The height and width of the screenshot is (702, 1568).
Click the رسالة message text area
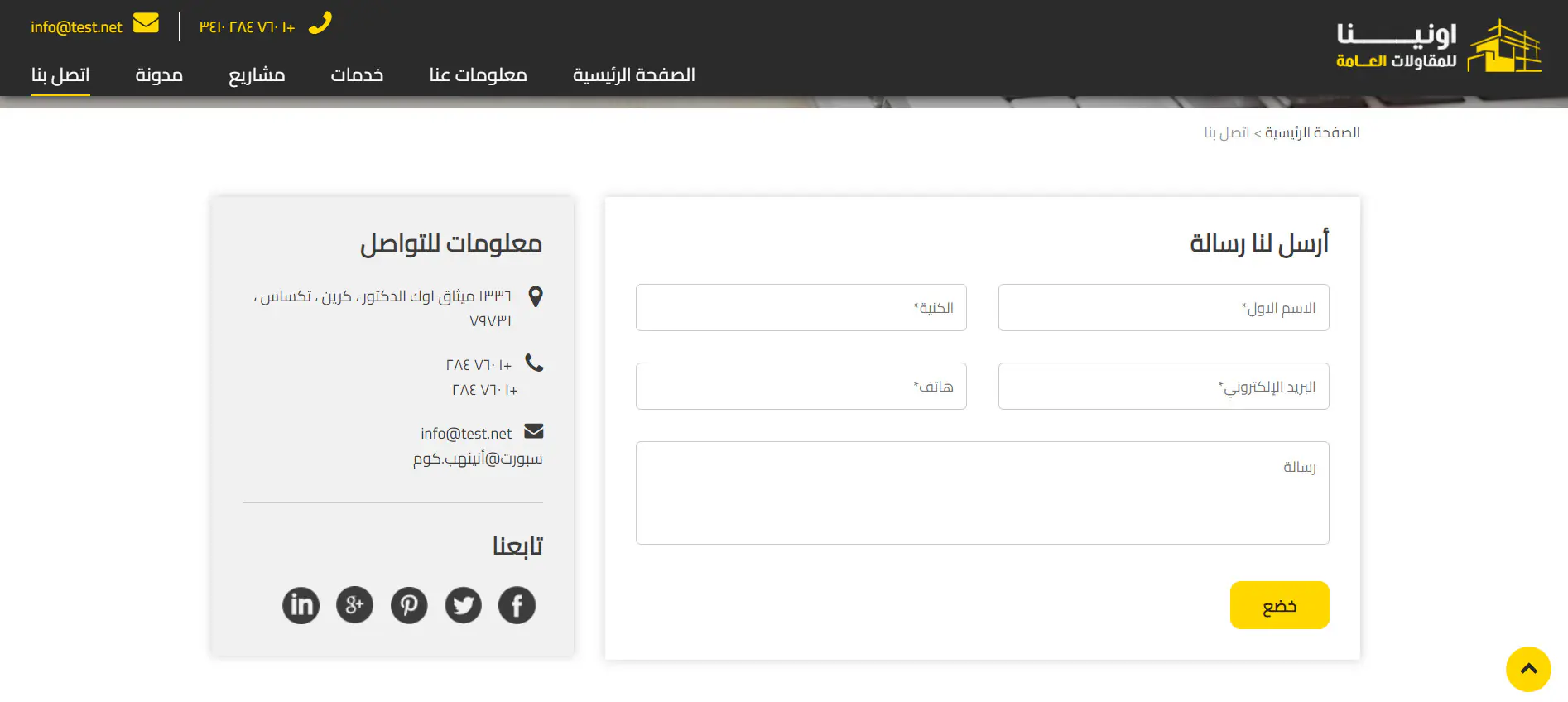[982, 493]
